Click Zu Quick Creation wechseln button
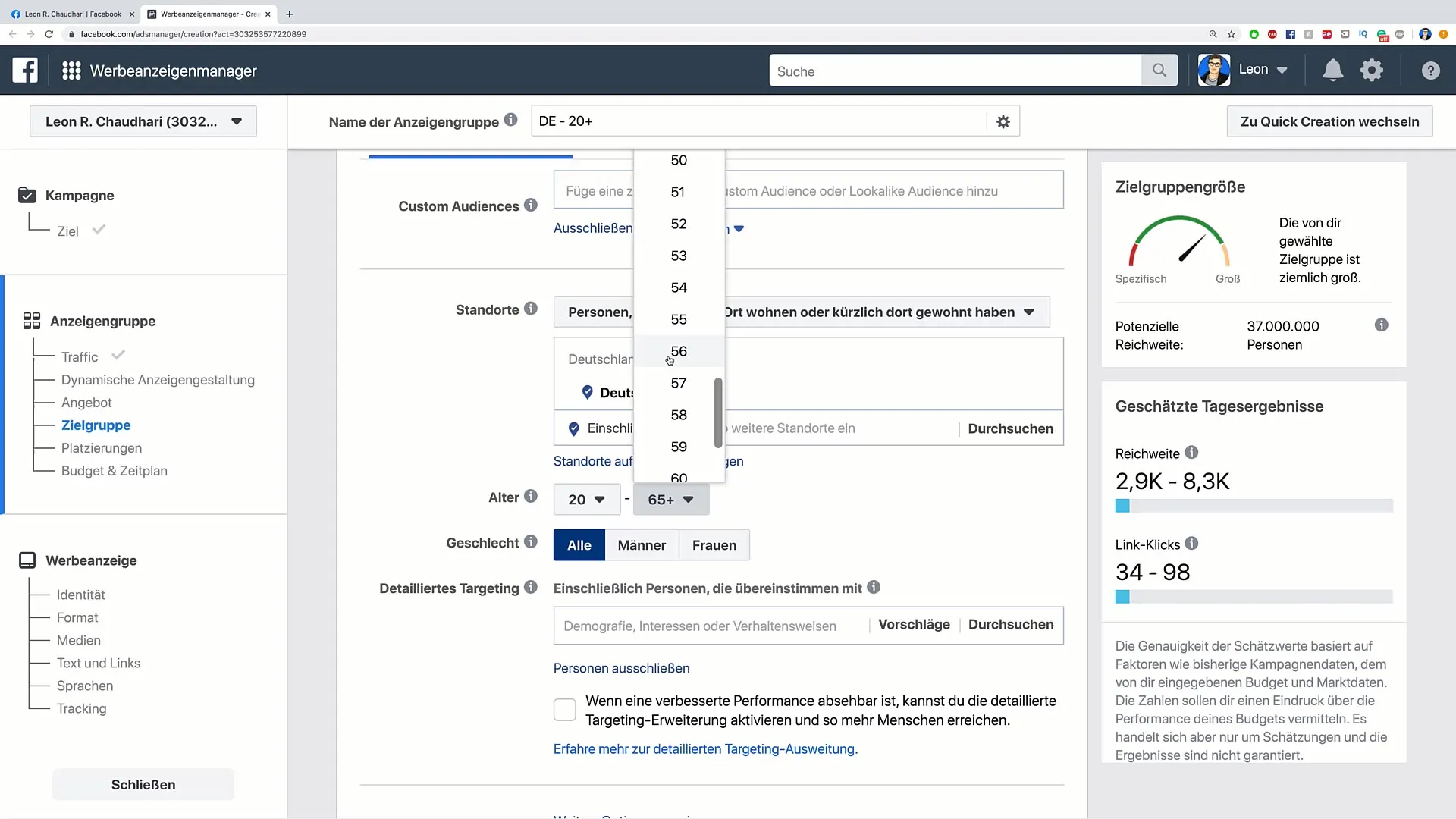Viewport: 1456px width, 819px height. [x=1329, y=121]
